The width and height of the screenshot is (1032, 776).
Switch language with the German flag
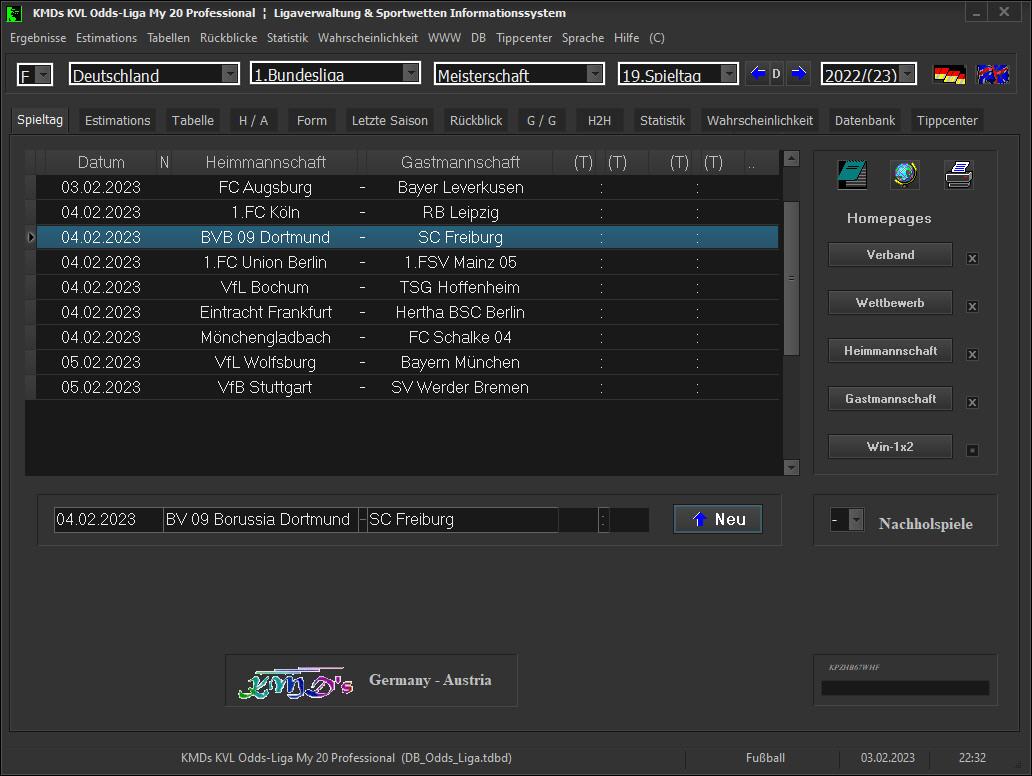click(949, 74)
